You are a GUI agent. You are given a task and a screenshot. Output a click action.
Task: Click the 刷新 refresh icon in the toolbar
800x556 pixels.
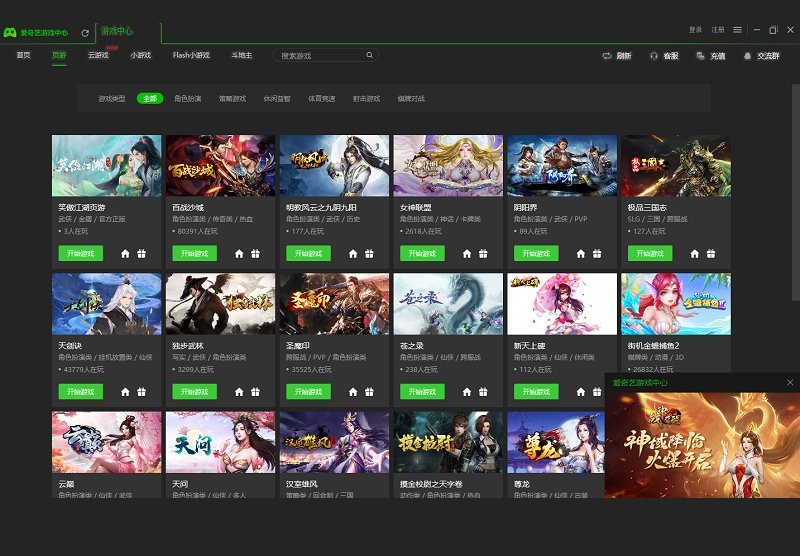pos(606,56)
